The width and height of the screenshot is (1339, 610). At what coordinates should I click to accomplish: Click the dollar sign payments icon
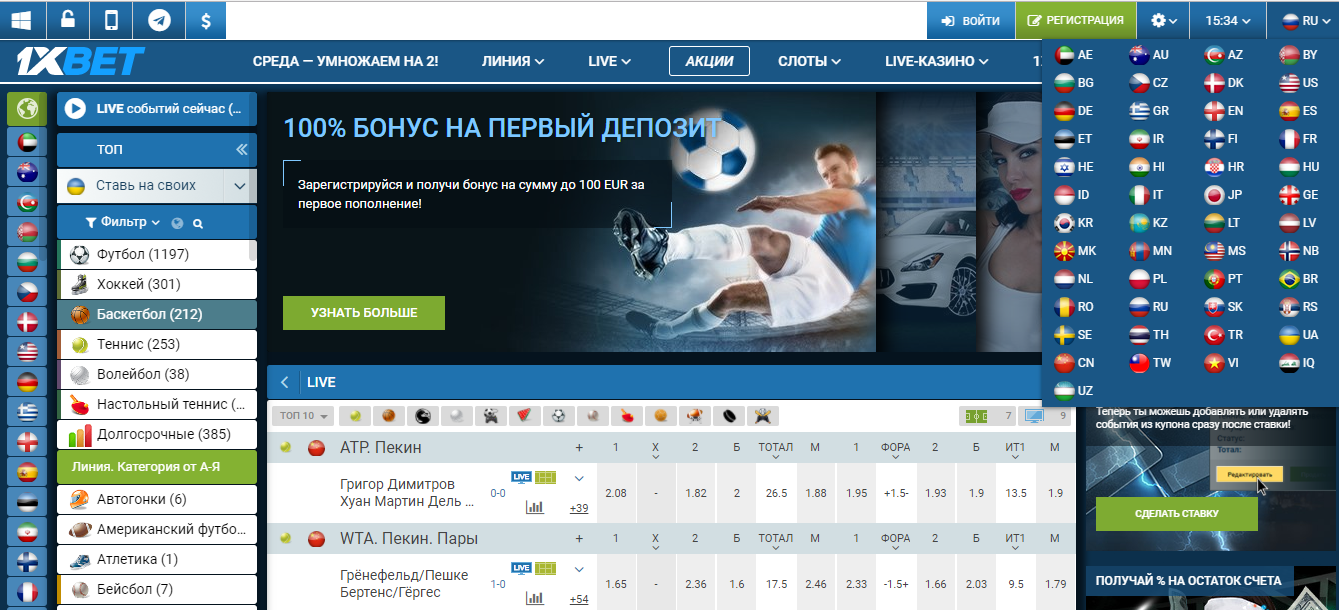tap(205, 20)
